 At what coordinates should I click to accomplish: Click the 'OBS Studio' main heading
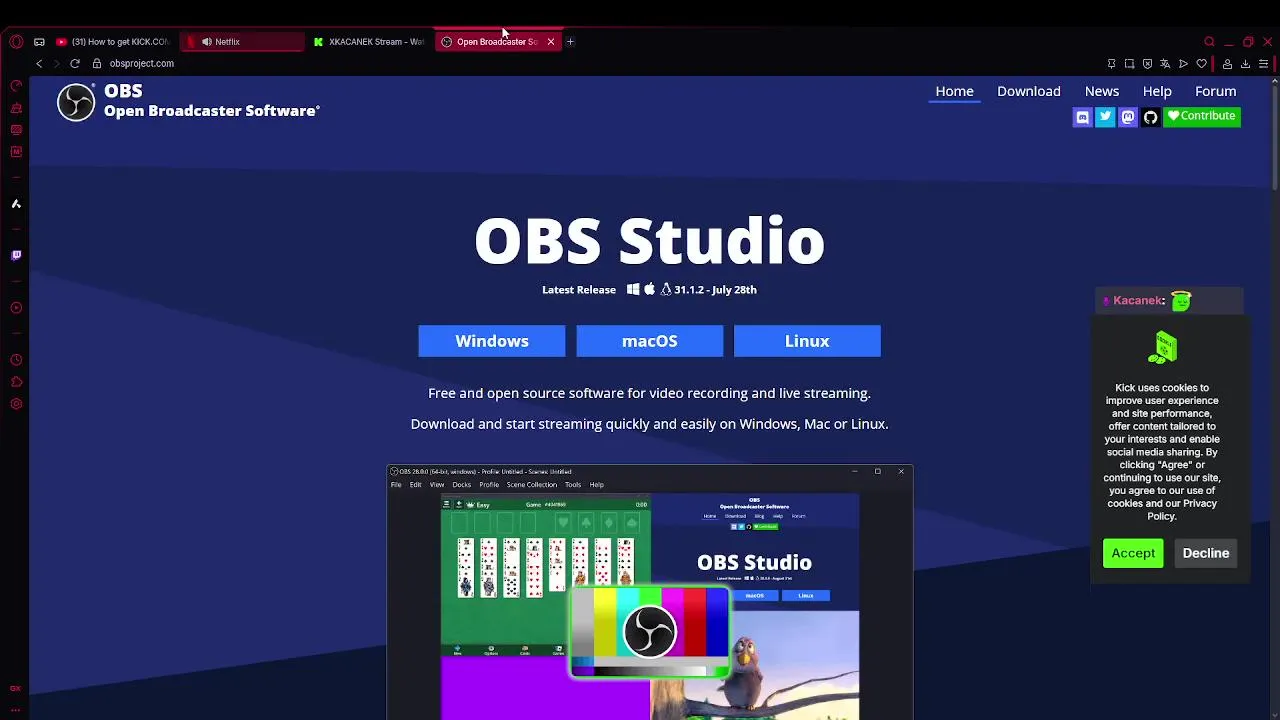pos(649,241)
